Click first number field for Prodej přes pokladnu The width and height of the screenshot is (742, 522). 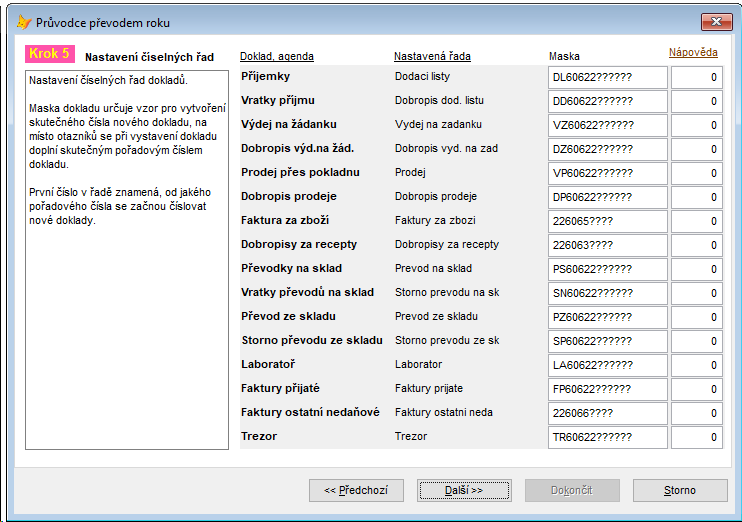697,173
